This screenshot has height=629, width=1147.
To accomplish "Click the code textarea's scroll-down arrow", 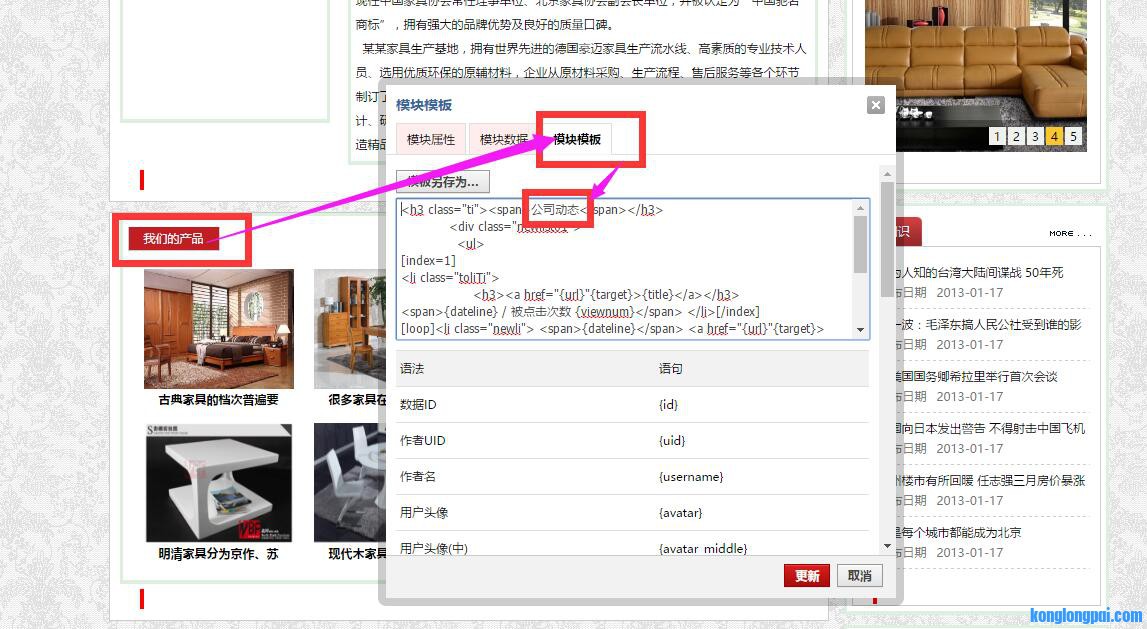I will [860, 330].
